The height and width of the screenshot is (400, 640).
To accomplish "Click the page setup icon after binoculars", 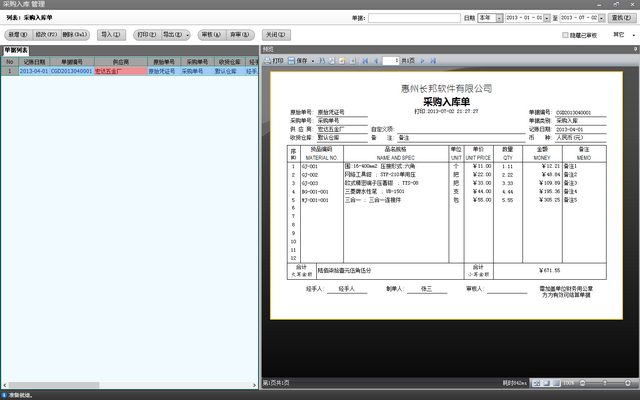I will 332,61.
